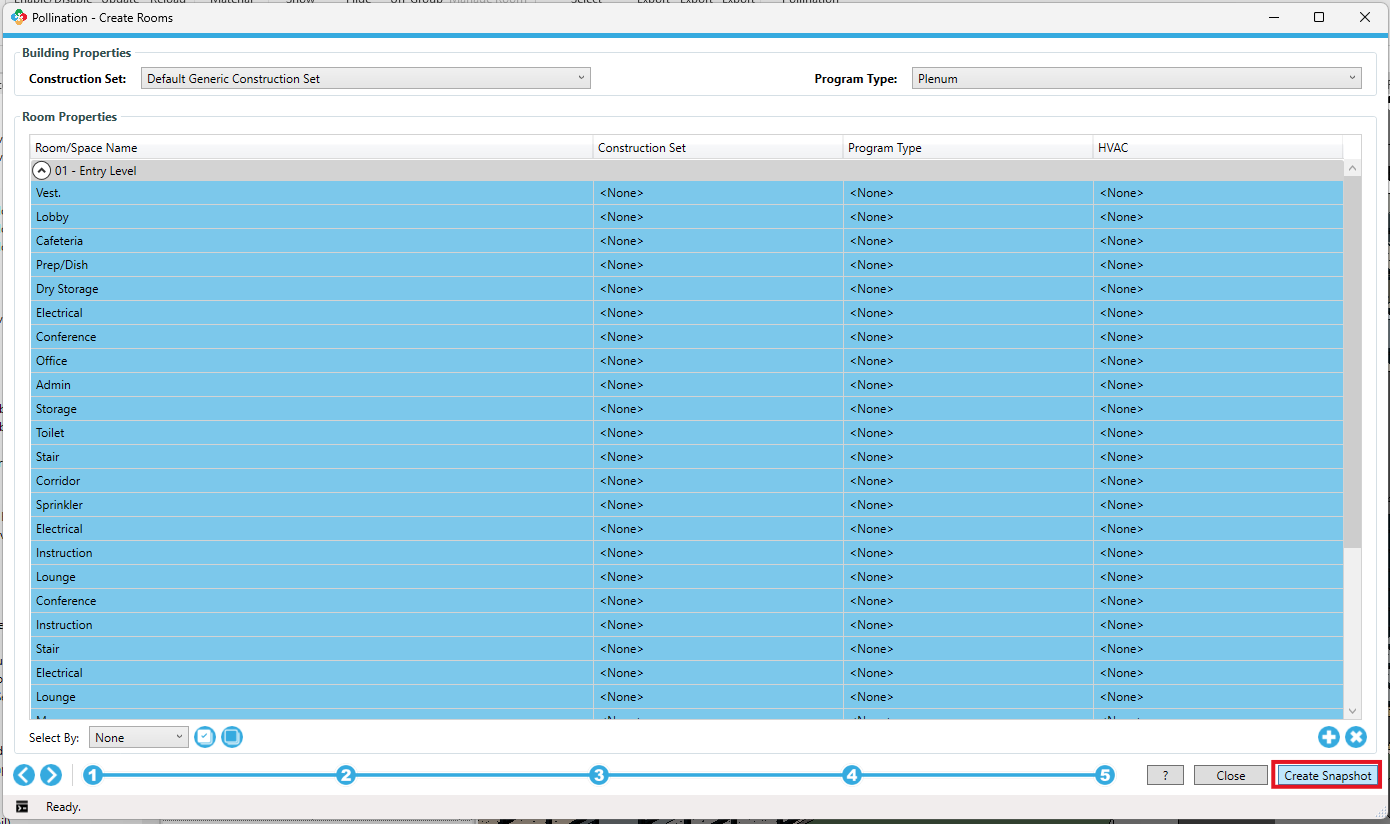The height and width of the screenshot is (824, 1390).
Task: Click the blue X remove icon
Action: click(1355, 737)
